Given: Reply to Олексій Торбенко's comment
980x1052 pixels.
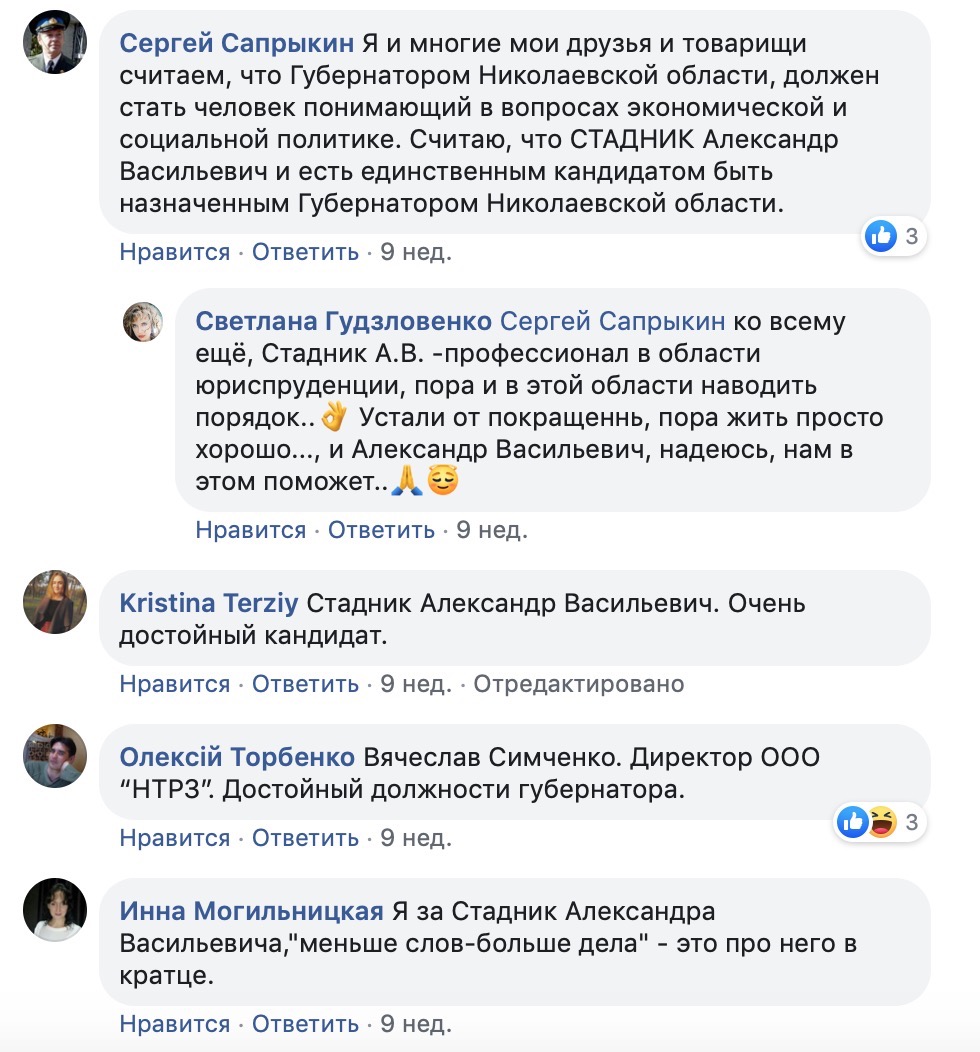Looking at the screenshot, I should click(305, 838).
